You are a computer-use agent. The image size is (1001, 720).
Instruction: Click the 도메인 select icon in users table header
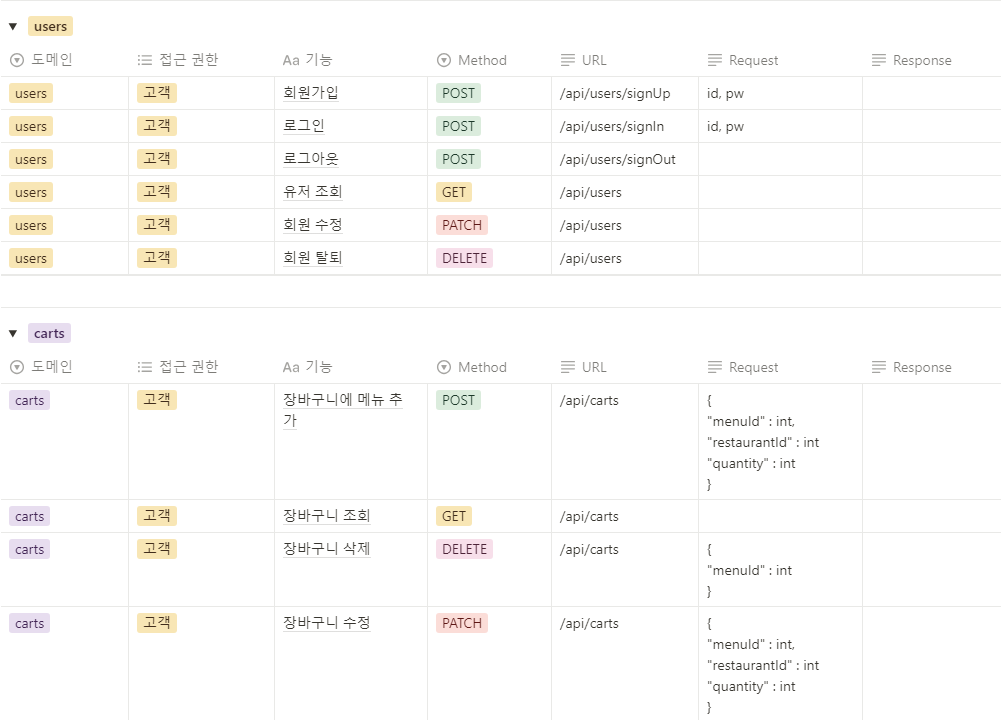[17, 60]
